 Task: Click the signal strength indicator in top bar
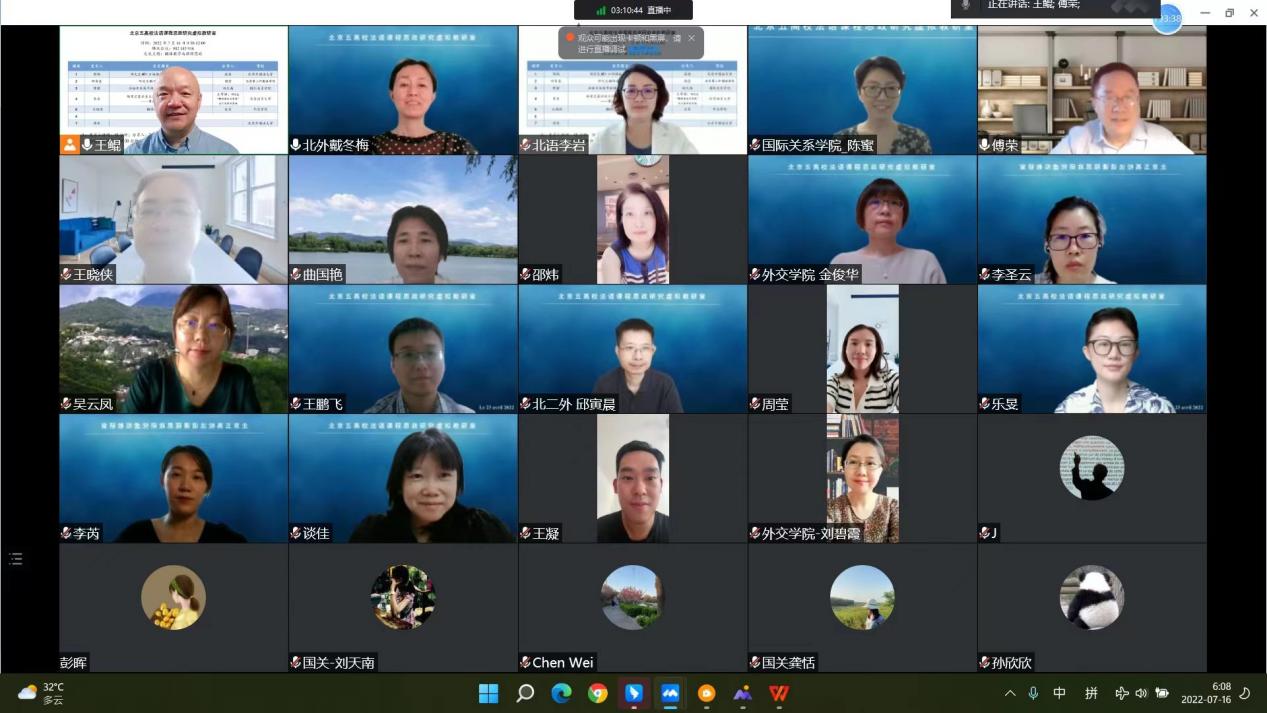601,10
